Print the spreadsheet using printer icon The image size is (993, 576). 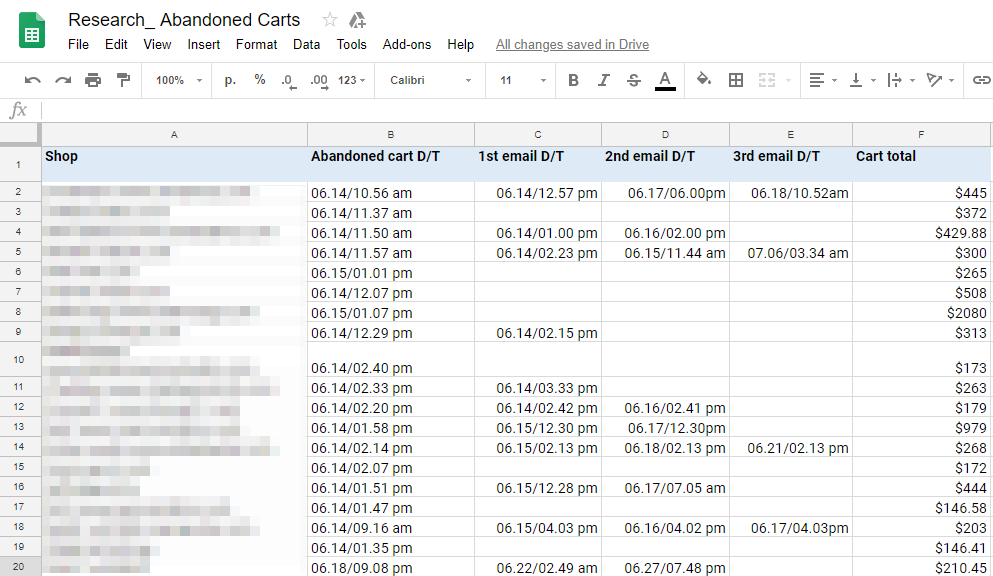coord(93,80)
